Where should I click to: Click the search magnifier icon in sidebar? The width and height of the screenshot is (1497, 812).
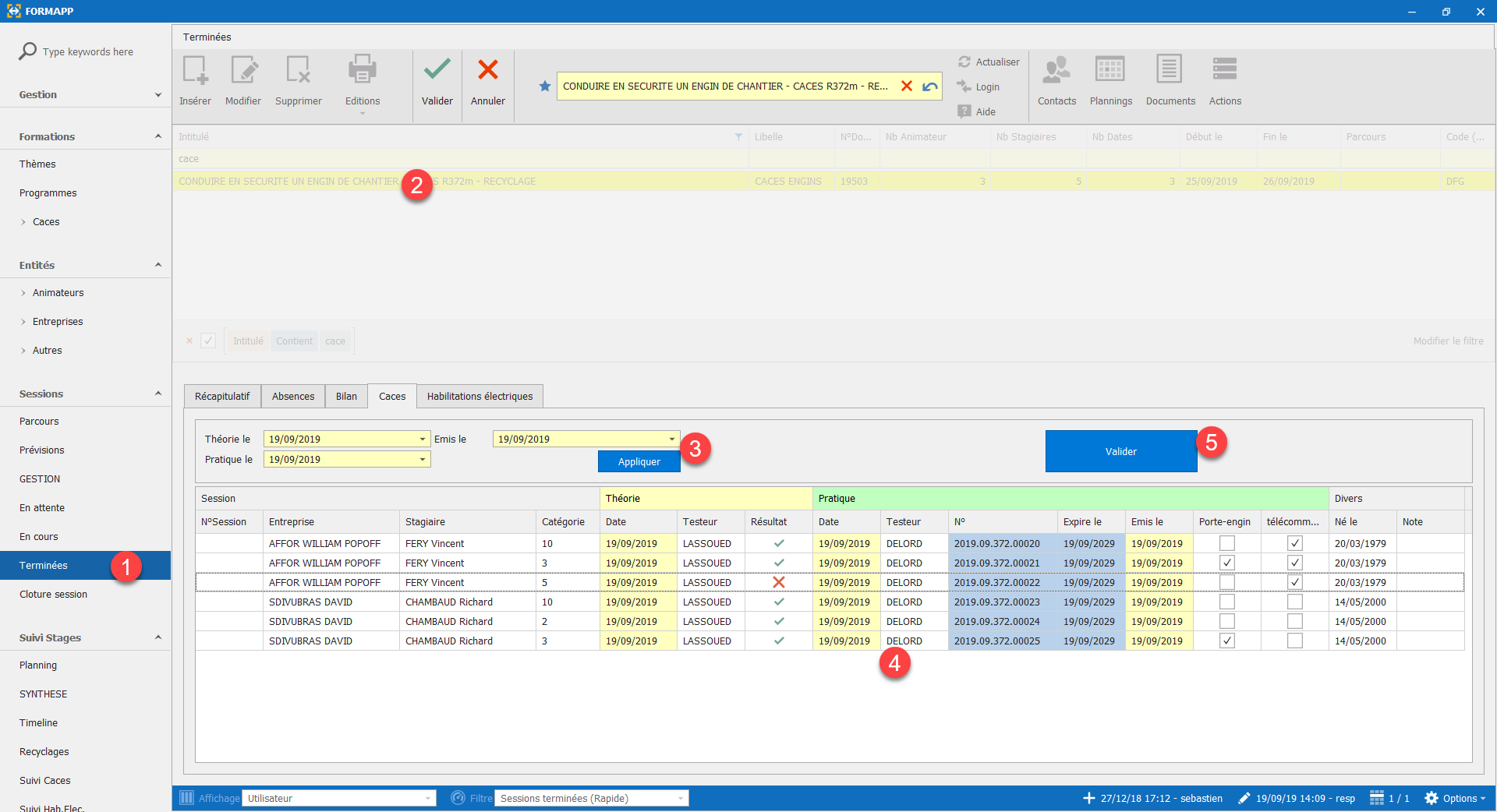(27, 51)
